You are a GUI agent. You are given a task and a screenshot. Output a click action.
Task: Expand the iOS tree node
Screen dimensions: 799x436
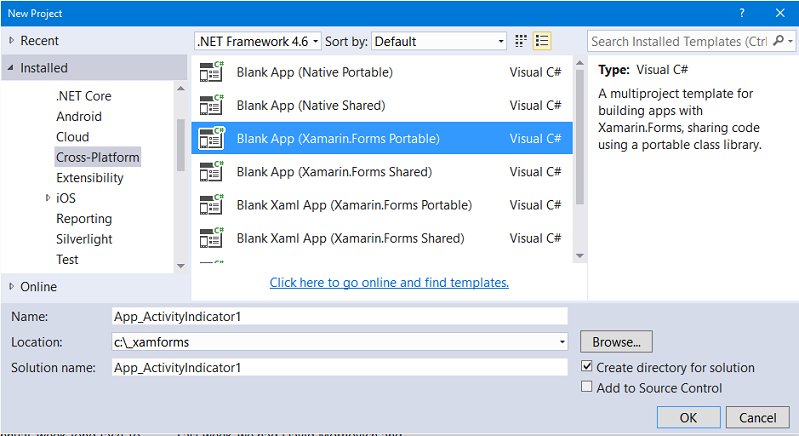tap(48, 198)
